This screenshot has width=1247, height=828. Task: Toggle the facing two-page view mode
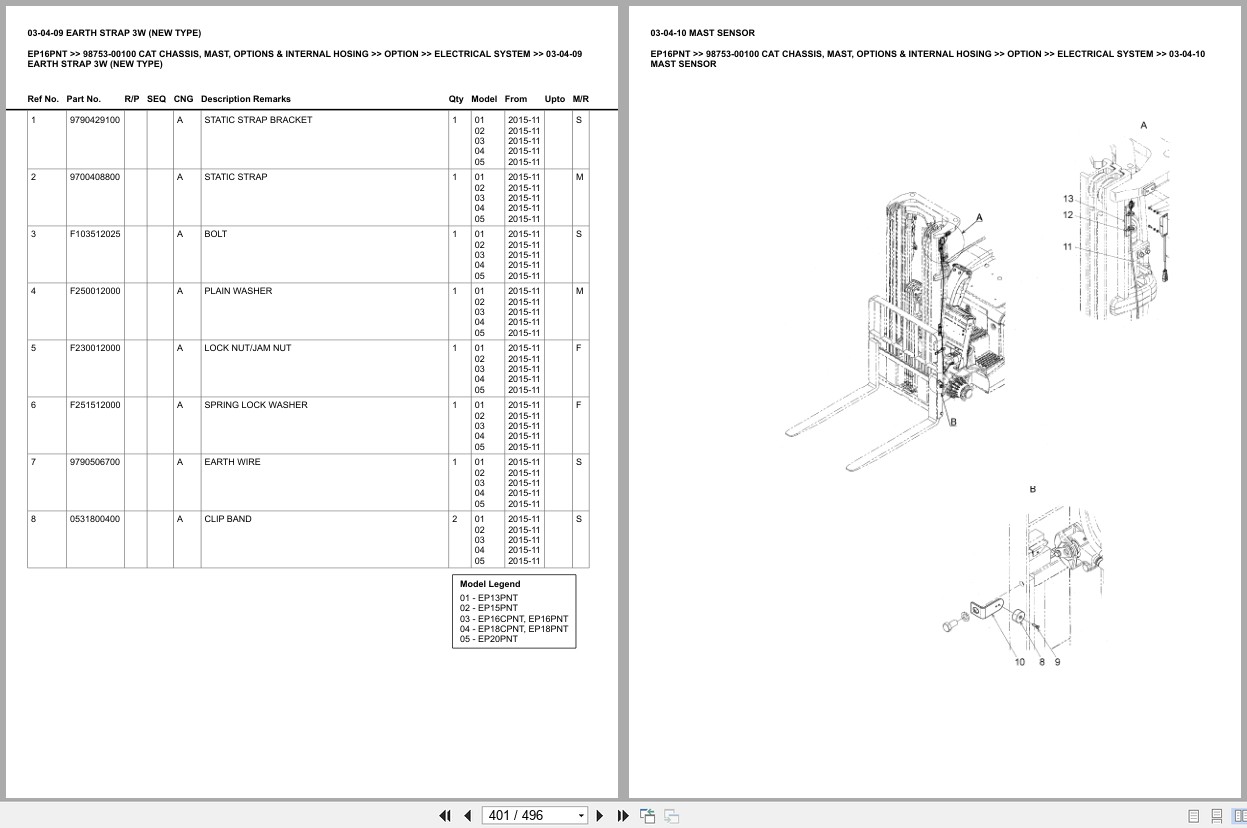click(x=1240, y=815)
